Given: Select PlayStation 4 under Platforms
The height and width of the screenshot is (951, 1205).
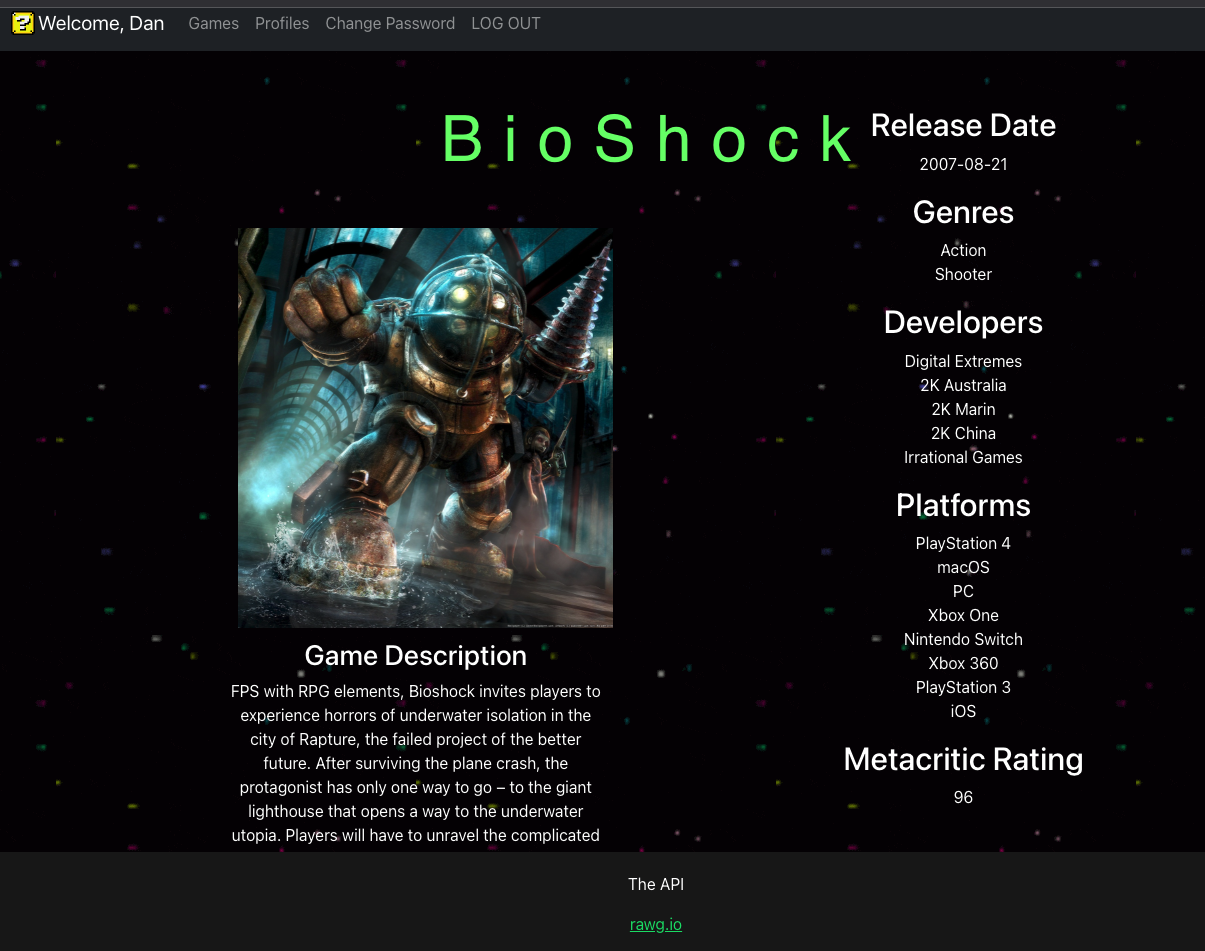Looking at the screenshot, I should click(x=963, y=543).
